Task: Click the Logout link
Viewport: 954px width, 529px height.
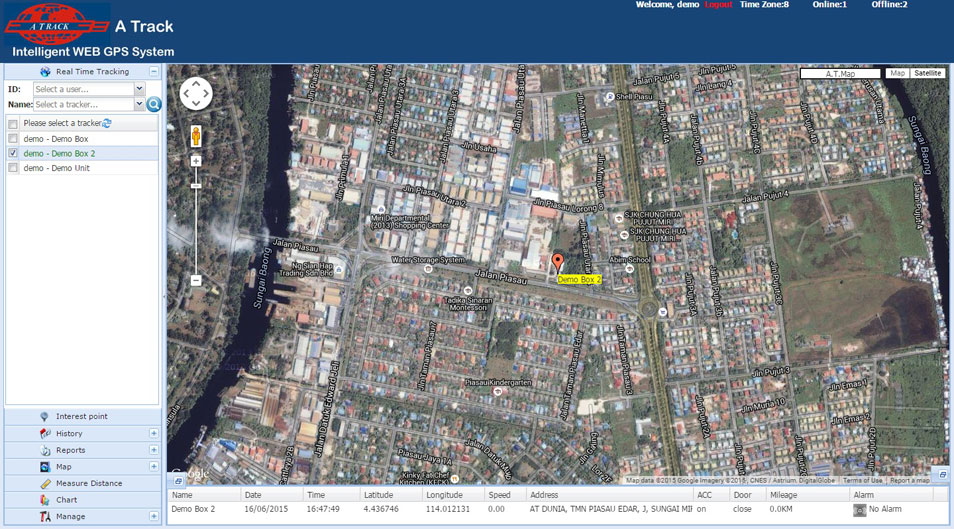Action: (x=718, y=5)
